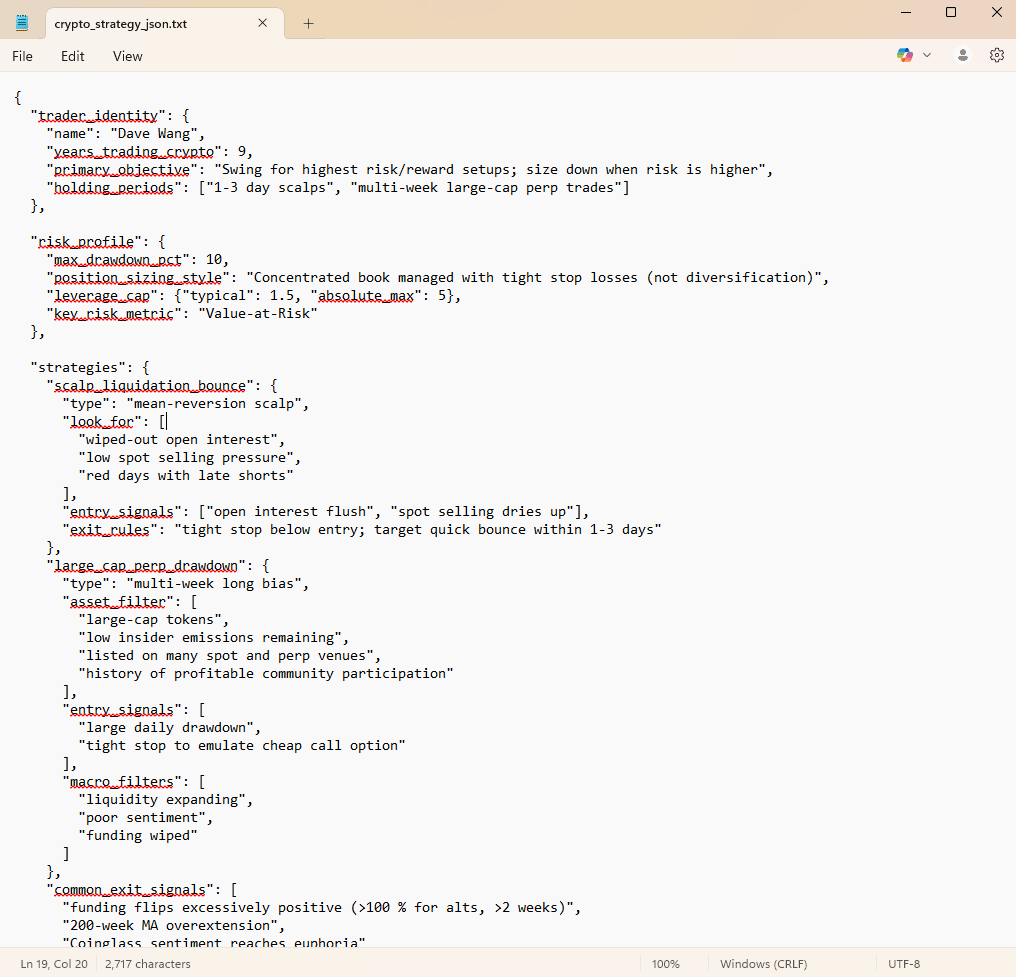Place cursor on "Dave Wang" name value

tap(154, 134)
